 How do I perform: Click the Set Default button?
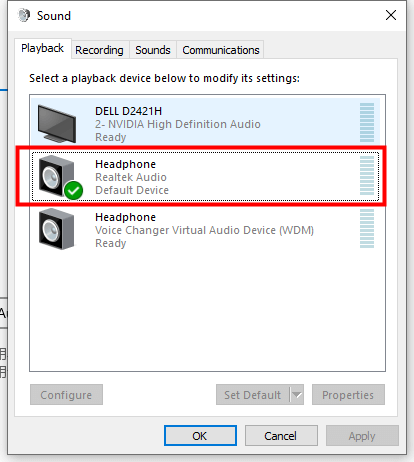pyautogui.click(x=253, y=395)
